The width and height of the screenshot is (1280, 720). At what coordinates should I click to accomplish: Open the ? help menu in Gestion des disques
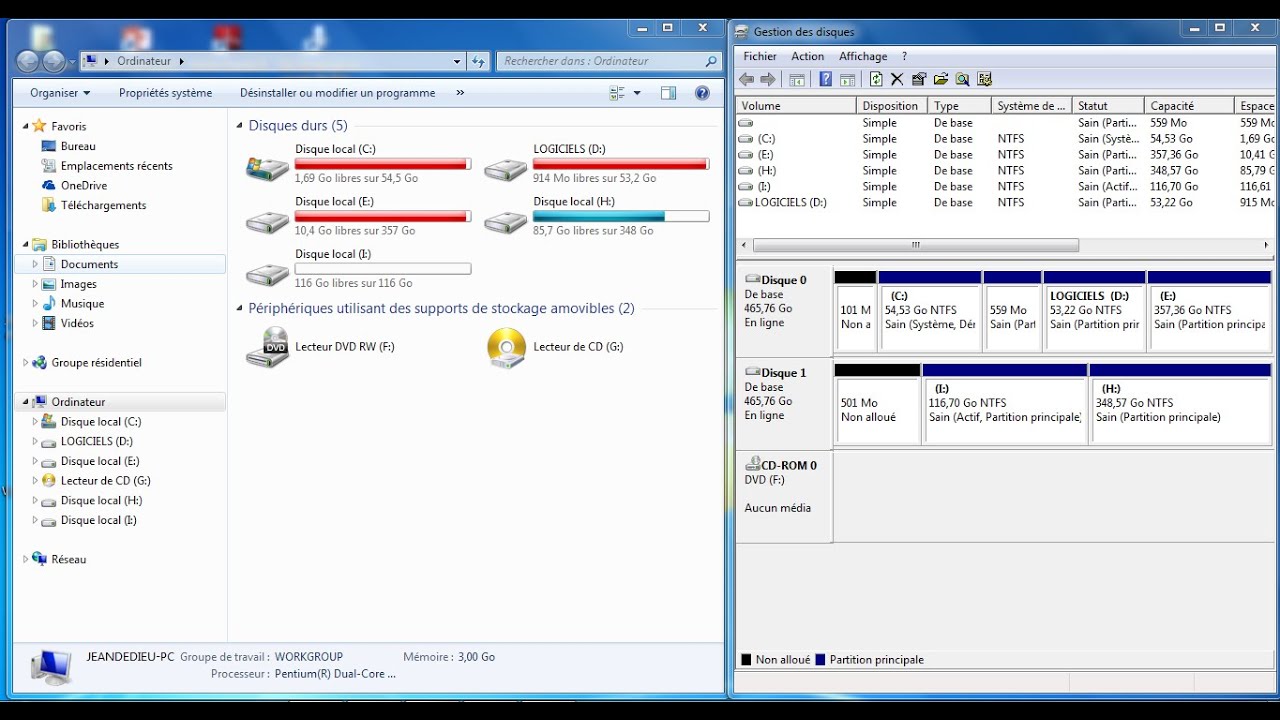(904, 57)
